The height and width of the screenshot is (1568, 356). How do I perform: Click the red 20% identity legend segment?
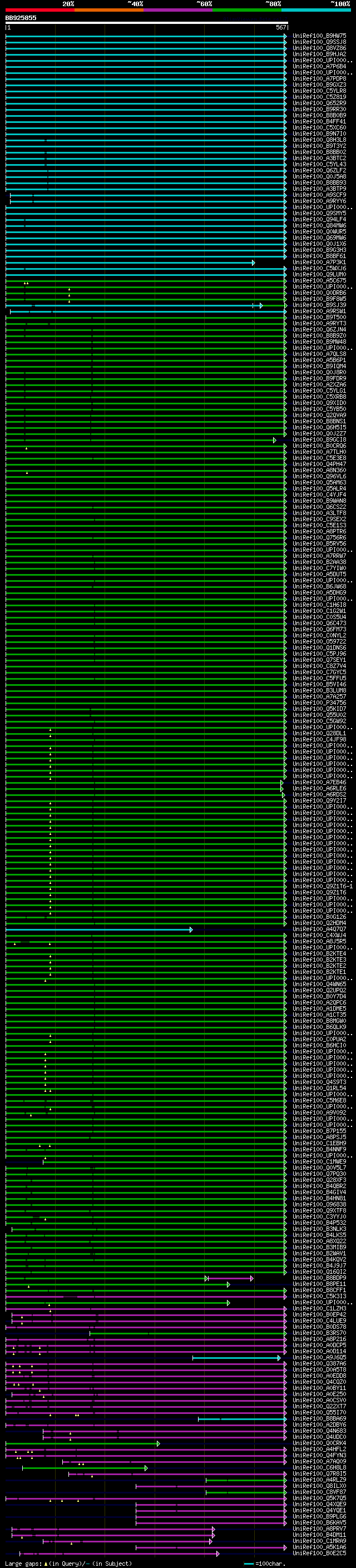(39, 10)
